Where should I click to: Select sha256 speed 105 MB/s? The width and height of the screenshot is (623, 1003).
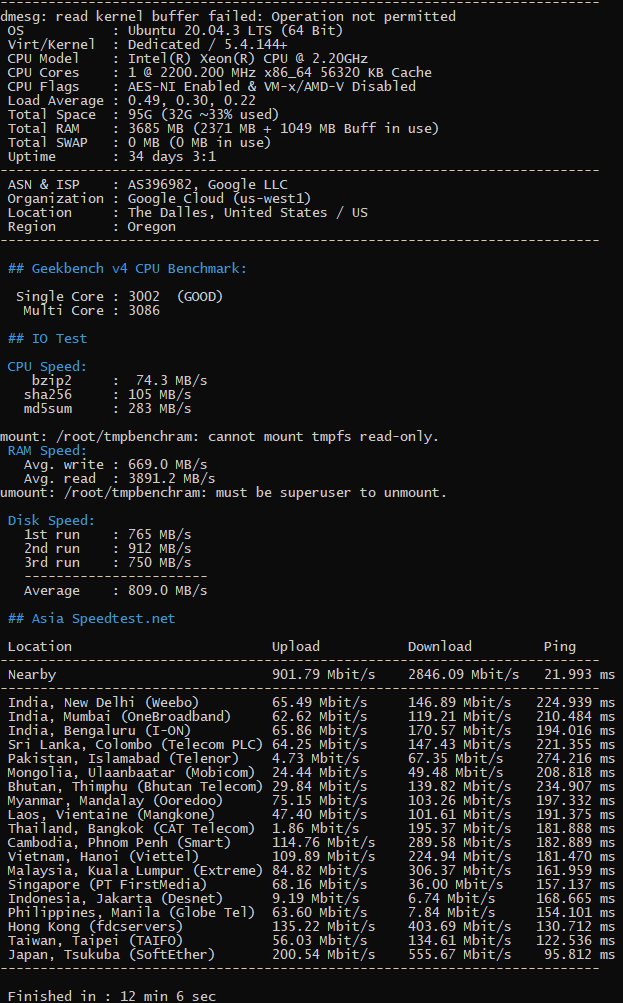[x=160, y=395]
